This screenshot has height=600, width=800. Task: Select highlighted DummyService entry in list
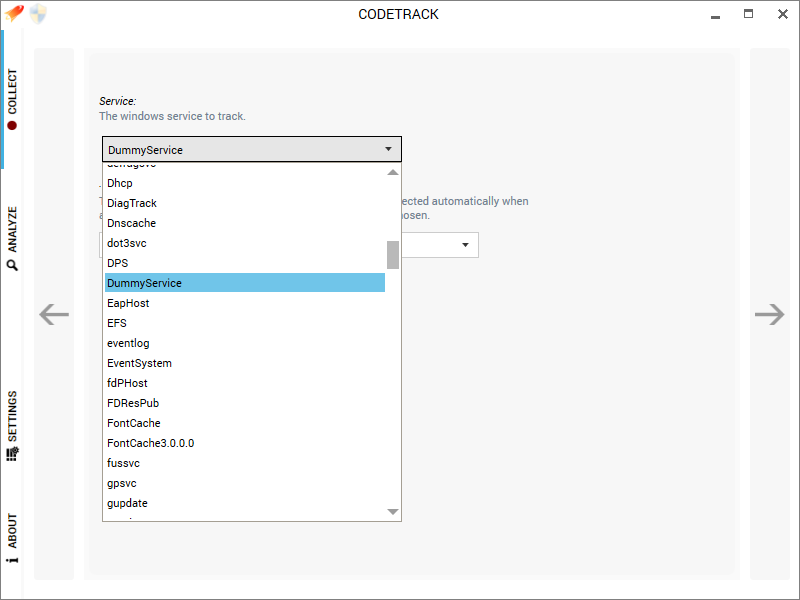pyautogui.click(x=245, y=283)
